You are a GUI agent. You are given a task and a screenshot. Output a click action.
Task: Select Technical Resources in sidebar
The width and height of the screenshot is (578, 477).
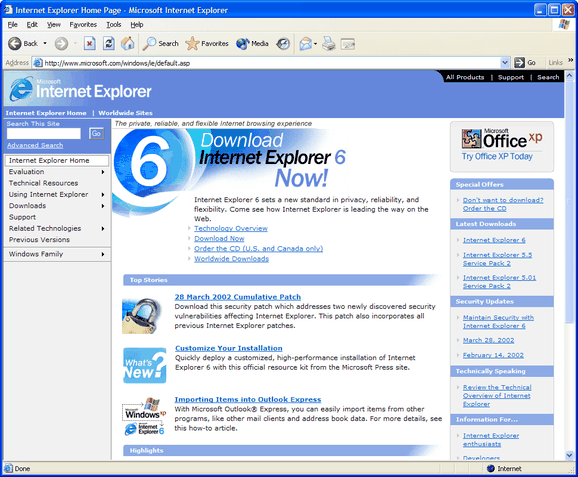click(43, 183)
